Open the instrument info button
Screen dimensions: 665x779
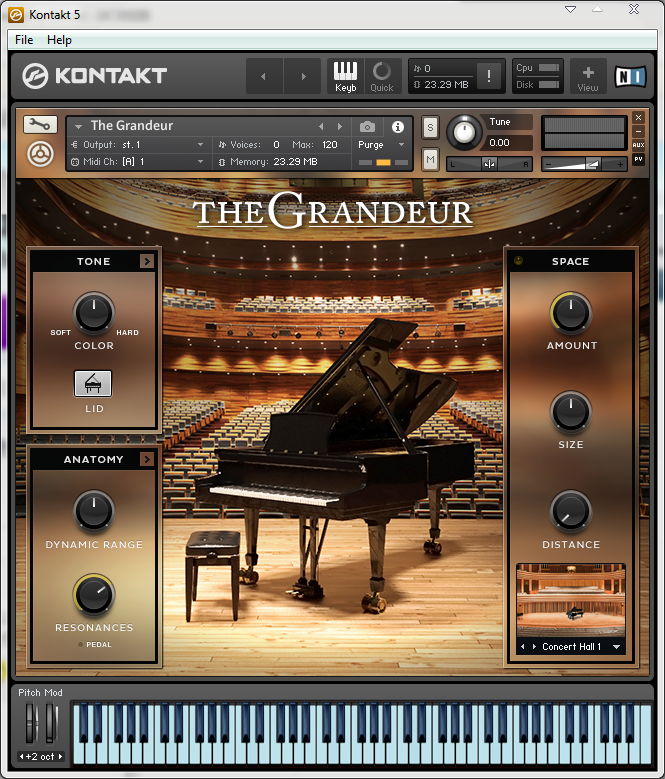397,127
